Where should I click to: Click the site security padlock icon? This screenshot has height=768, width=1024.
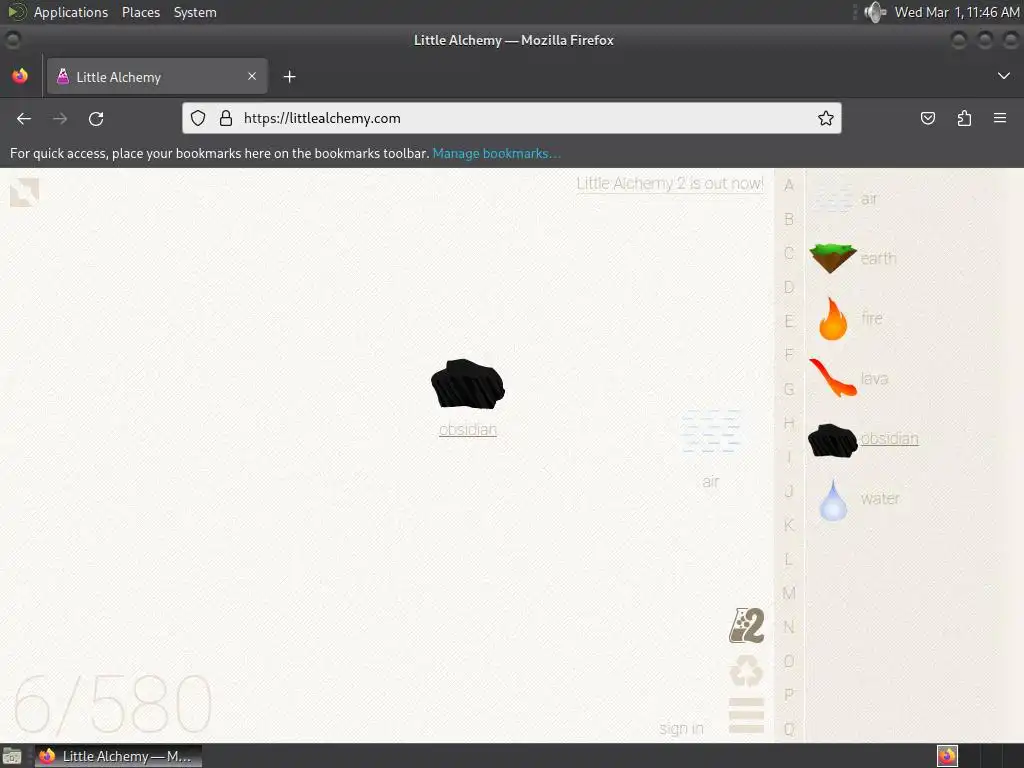pos(226,118)
